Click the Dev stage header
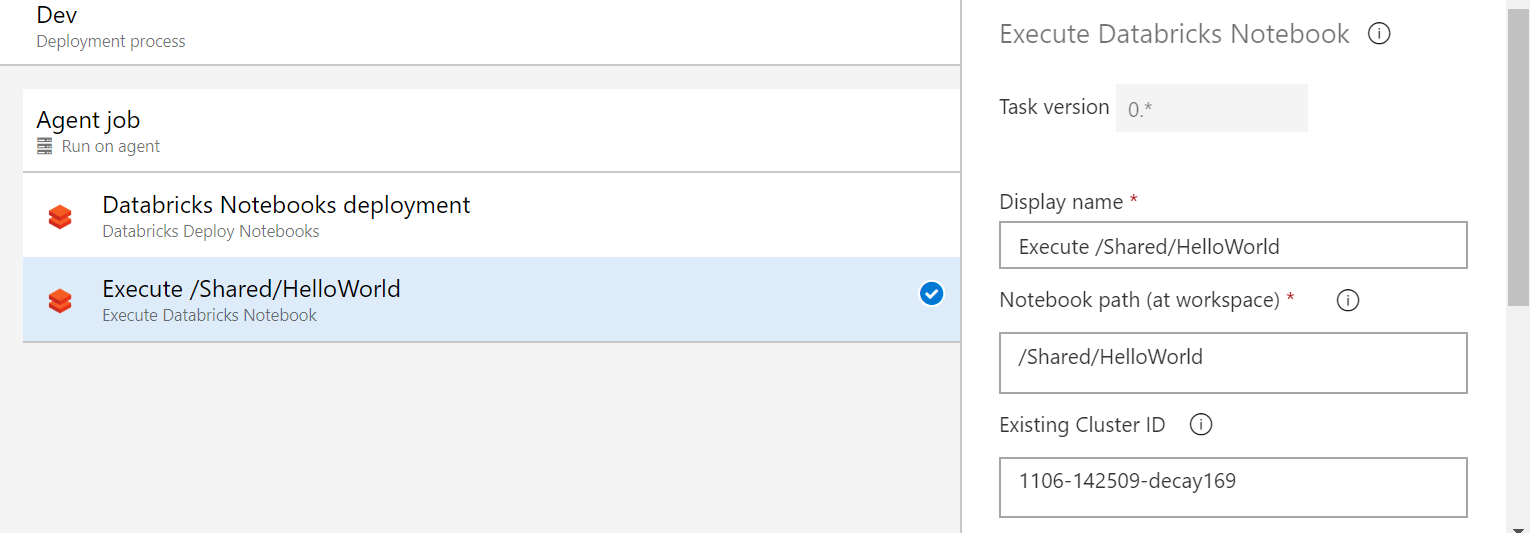 pyautogui.click(x=57, y=15)
